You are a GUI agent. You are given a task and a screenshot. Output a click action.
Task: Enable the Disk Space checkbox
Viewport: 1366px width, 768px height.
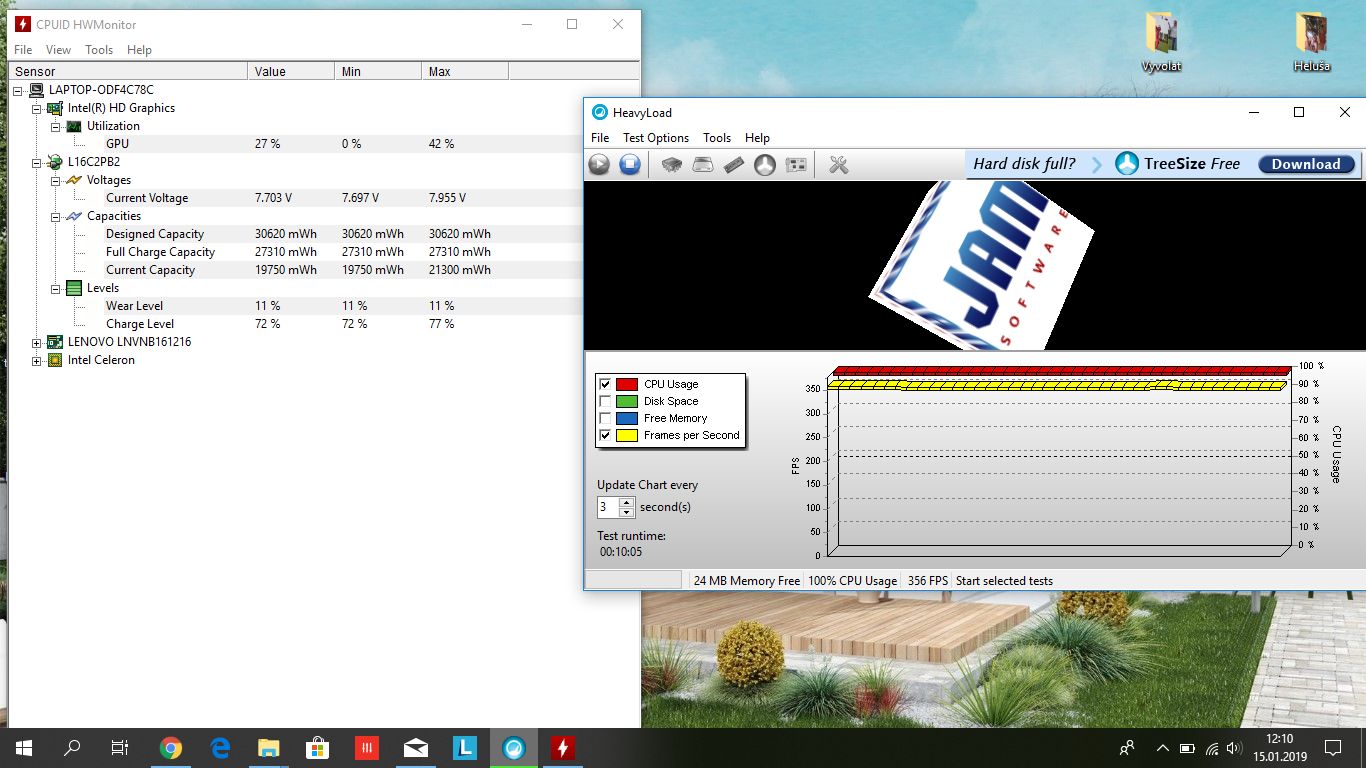[605, 401]
